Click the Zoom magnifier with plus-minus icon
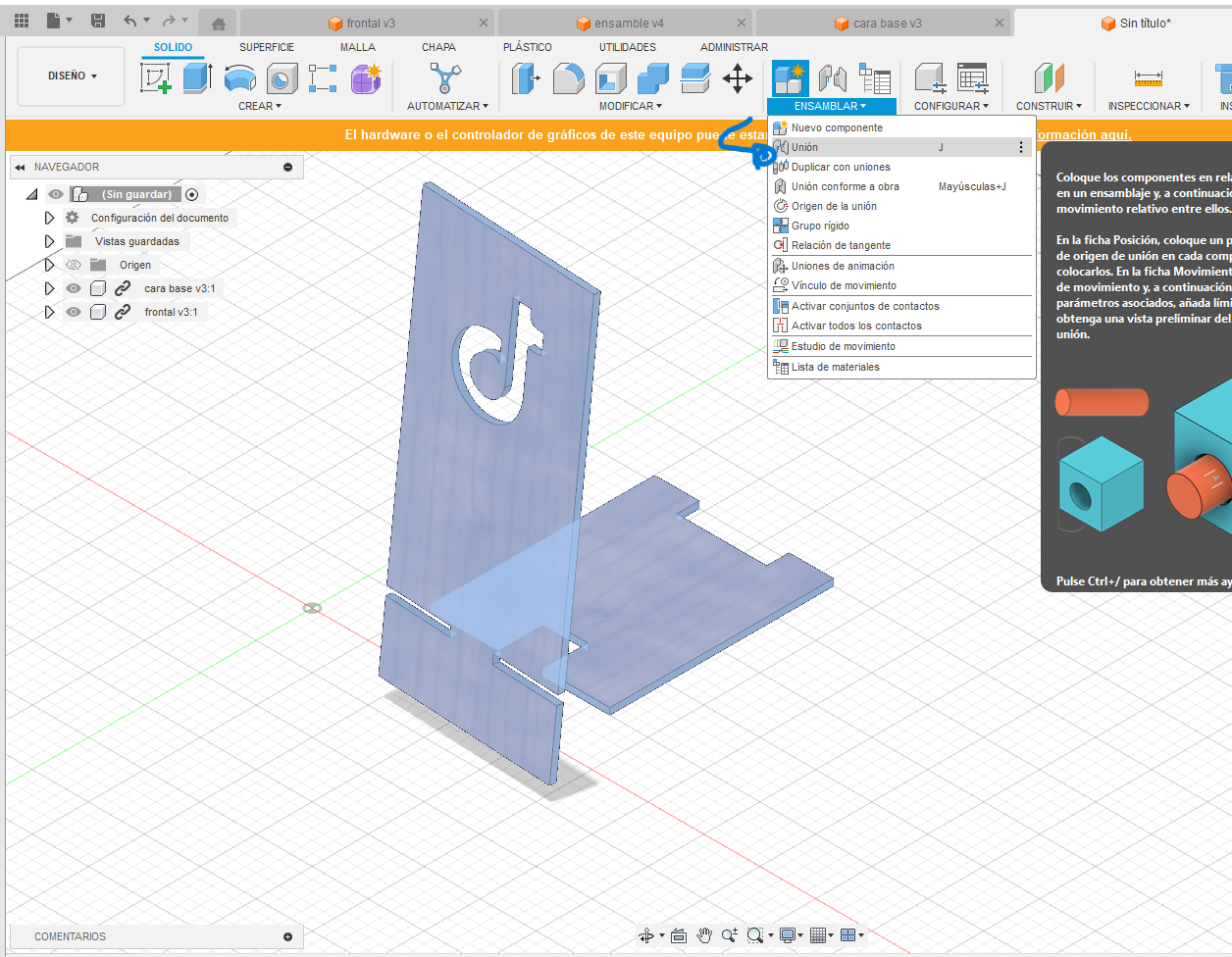Screen dimensions: 1232x957 729,935
